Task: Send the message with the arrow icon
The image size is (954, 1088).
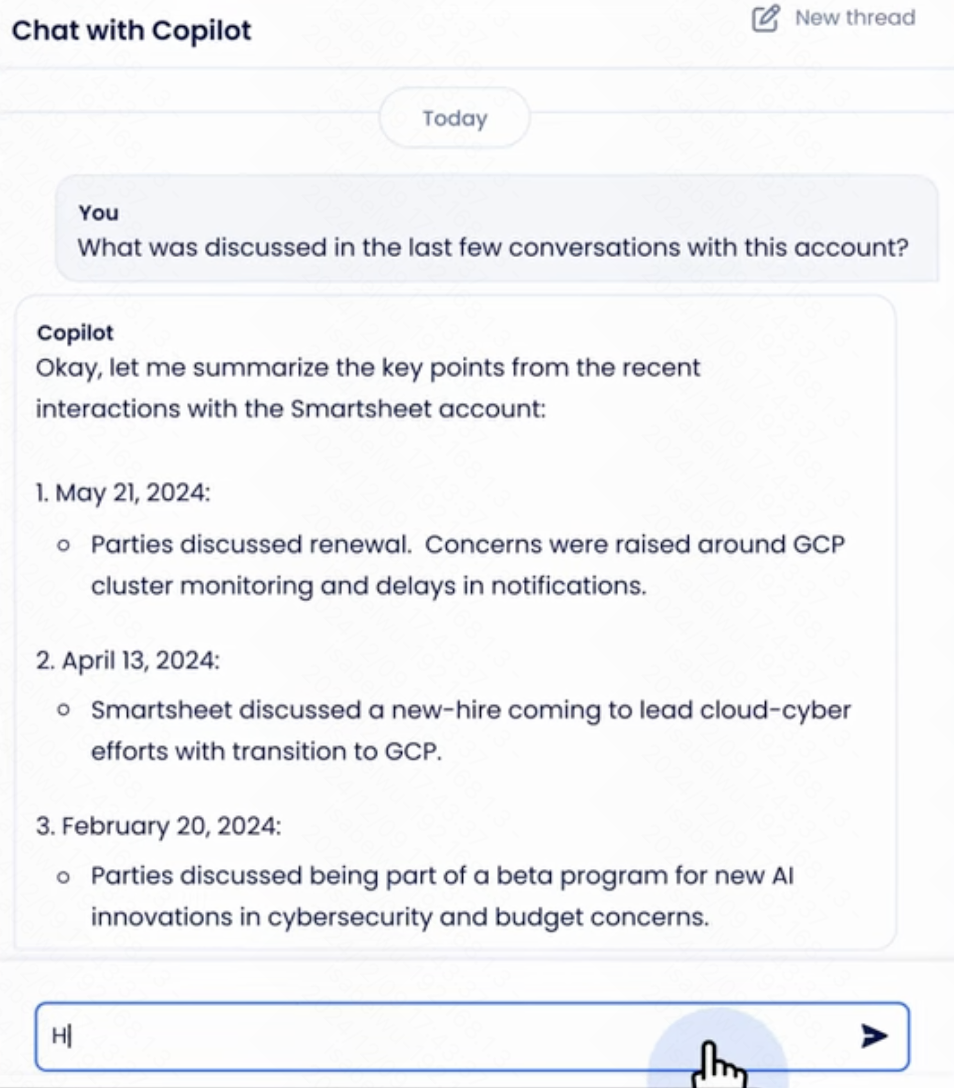Action: 874,1036
